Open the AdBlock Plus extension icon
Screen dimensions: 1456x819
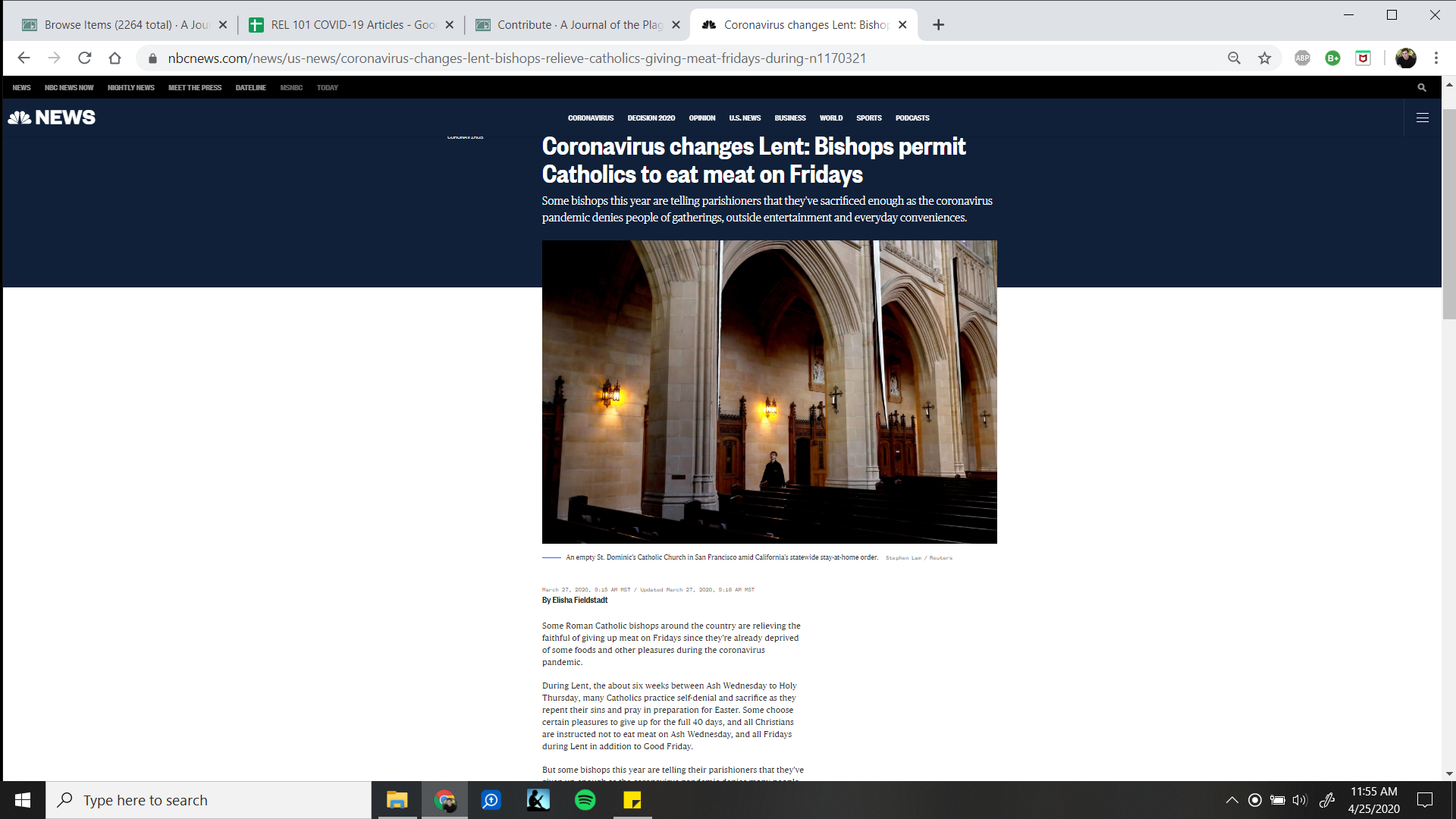point(1302,58)
